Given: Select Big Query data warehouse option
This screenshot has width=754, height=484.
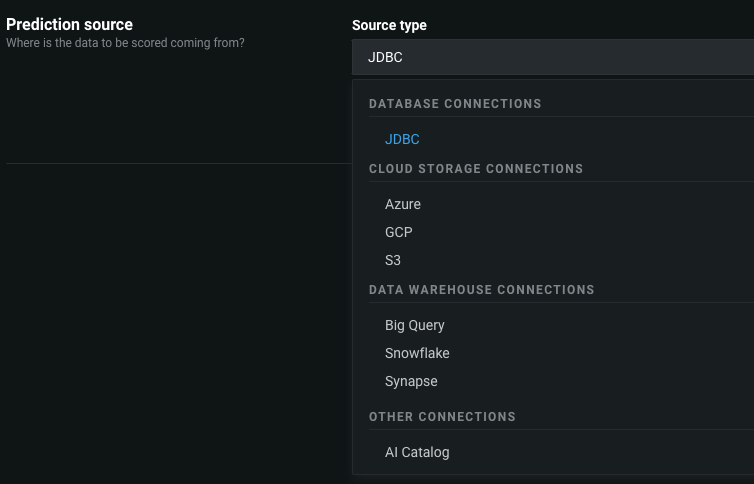Looking at the screenshot, I should click(415, 325).
